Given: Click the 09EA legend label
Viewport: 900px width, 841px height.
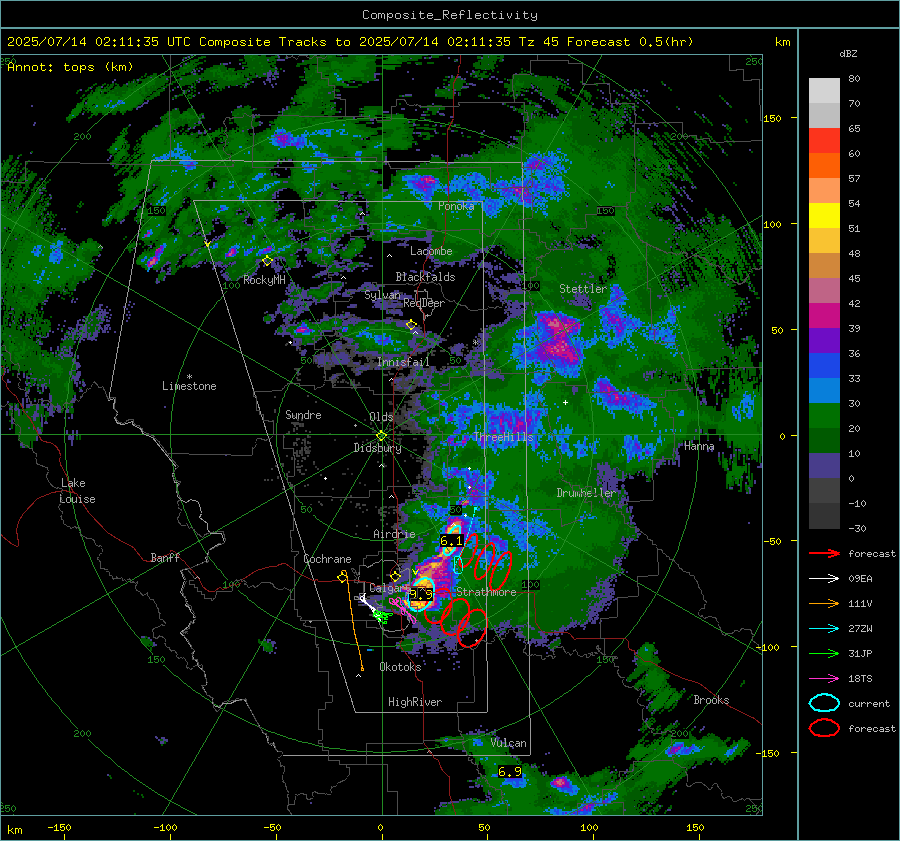Looking at the screenshot, I should coord(860,579).
